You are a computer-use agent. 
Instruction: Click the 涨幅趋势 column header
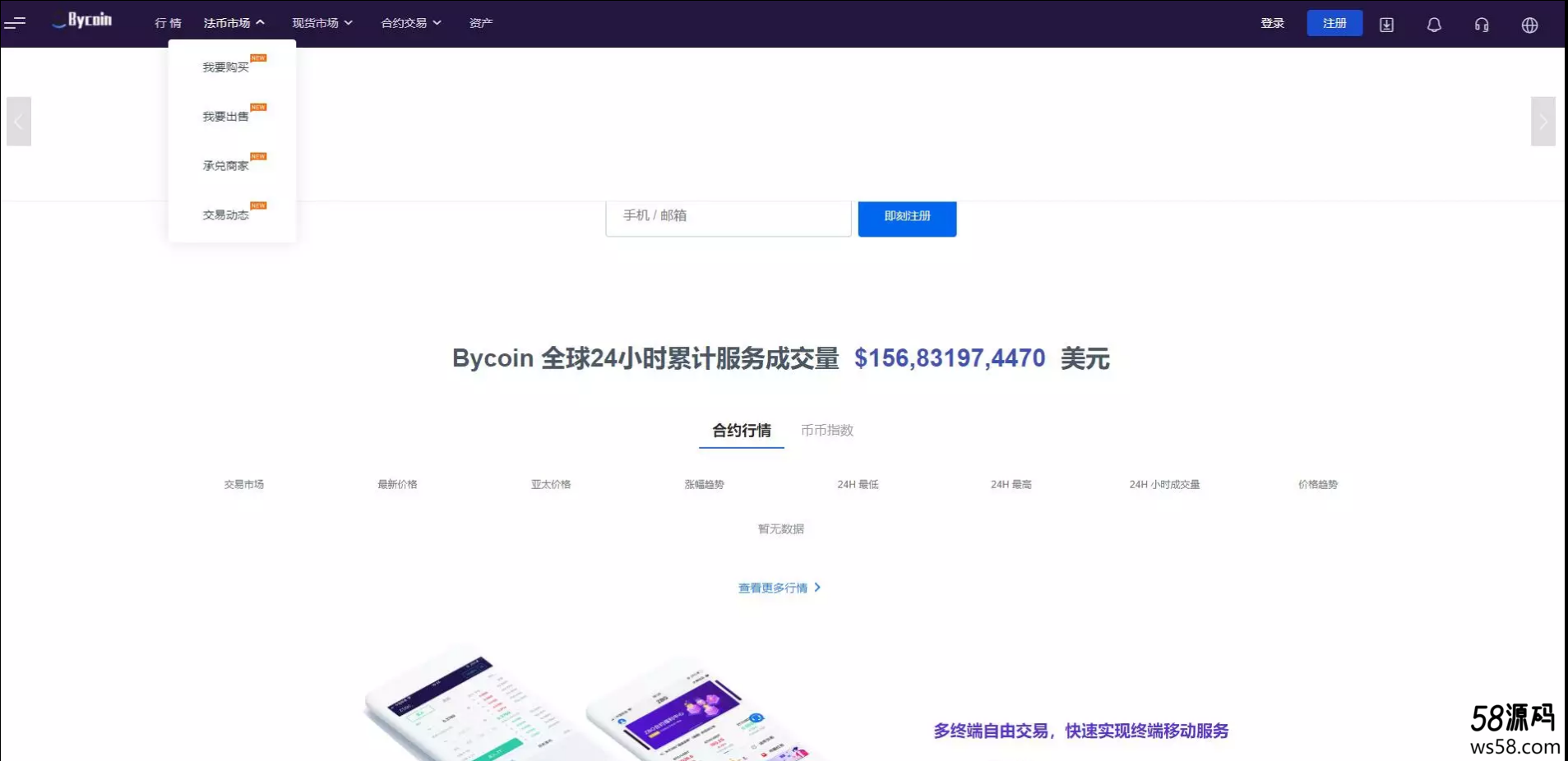tap(705, 484)
